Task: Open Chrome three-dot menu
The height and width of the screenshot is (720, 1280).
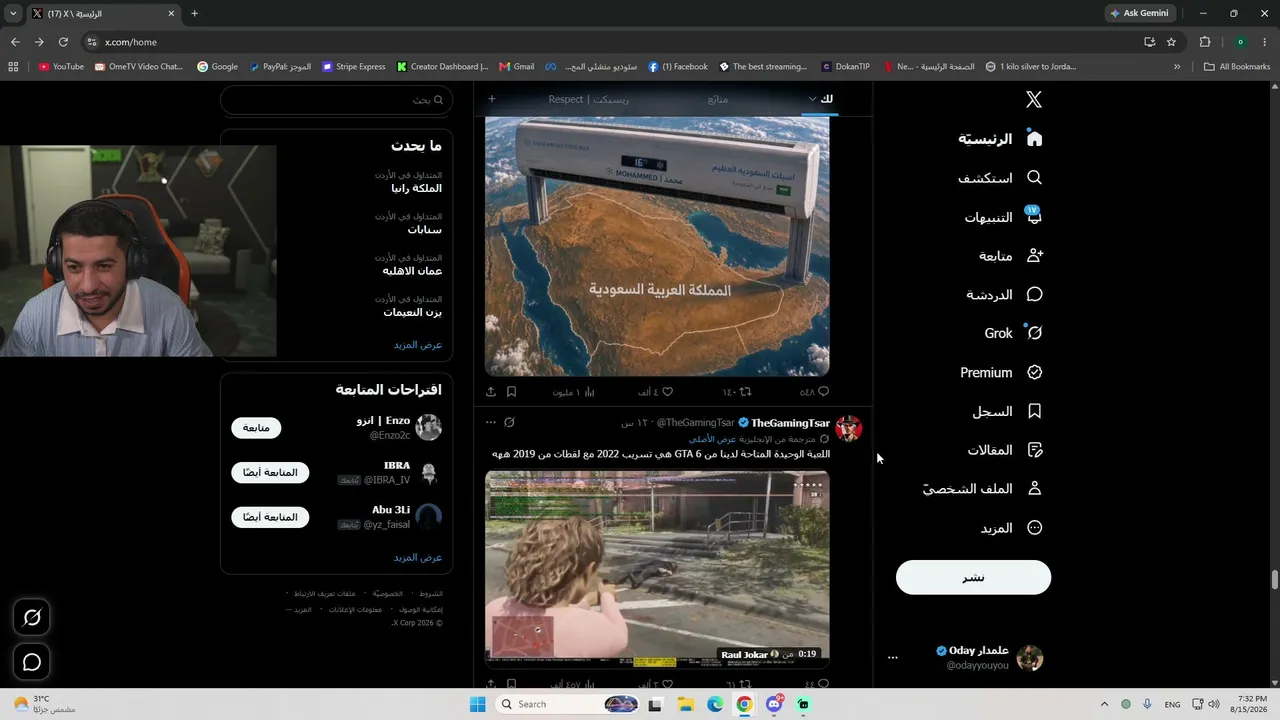Action: (x=1266, y=42)
